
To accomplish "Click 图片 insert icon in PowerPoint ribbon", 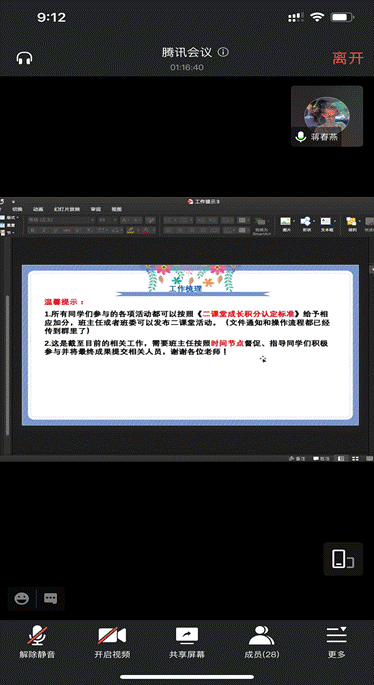I will point(286,224).
